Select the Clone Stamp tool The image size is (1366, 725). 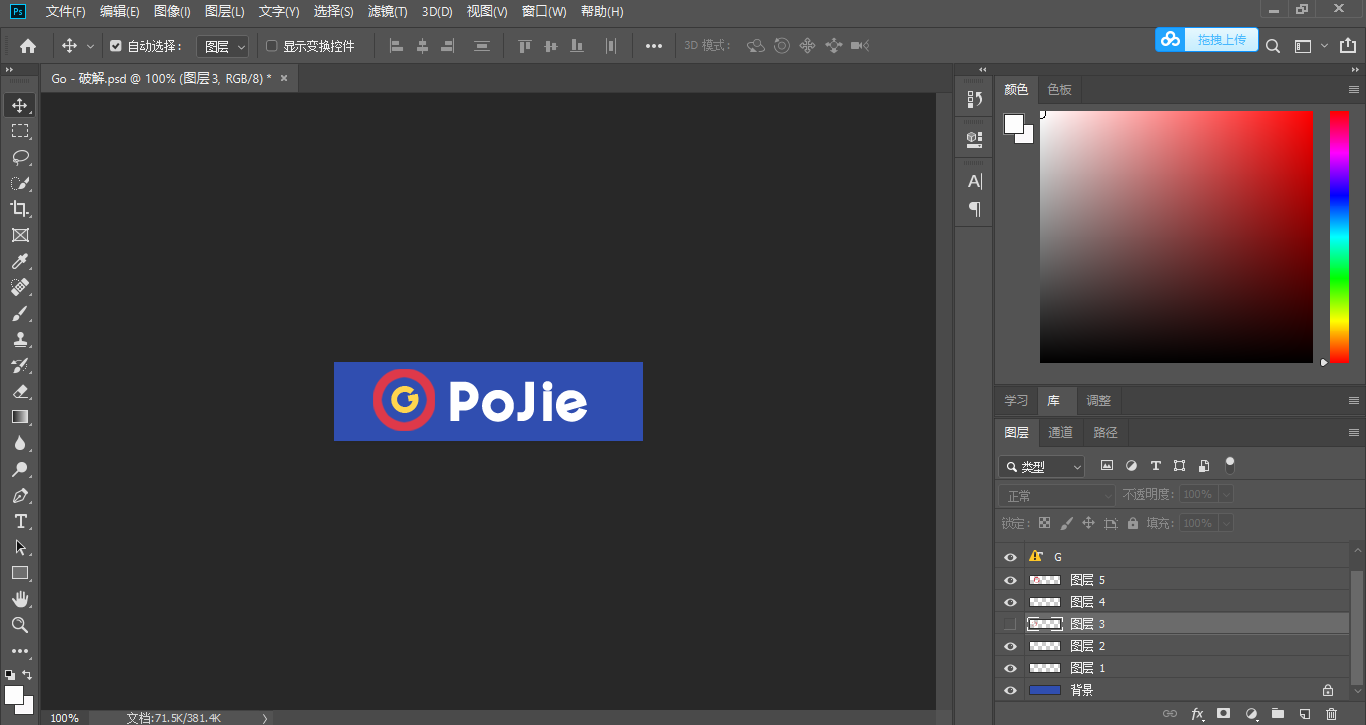[x=20, y=339]
